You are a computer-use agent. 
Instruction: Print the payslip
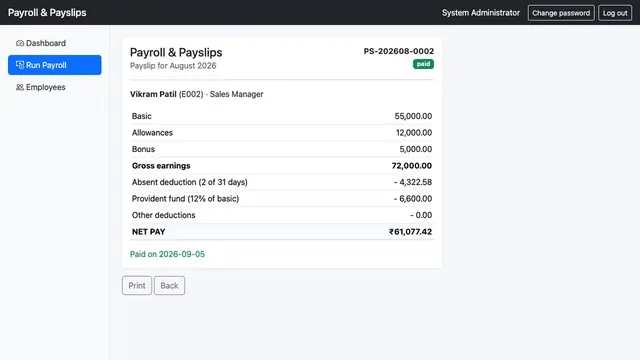137,285
